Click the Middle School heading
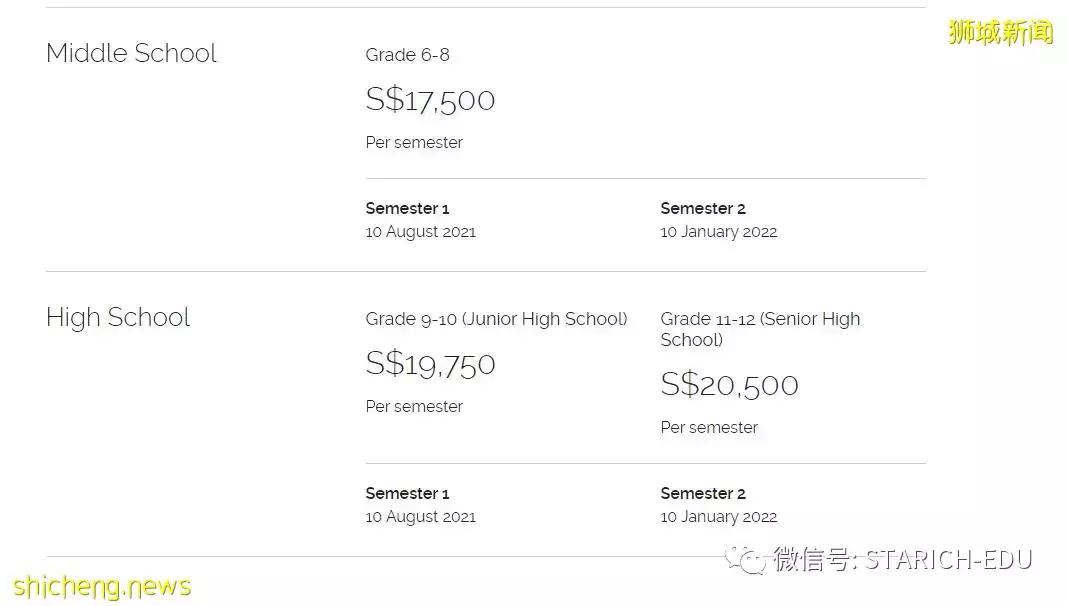 [x=131, y=53]
